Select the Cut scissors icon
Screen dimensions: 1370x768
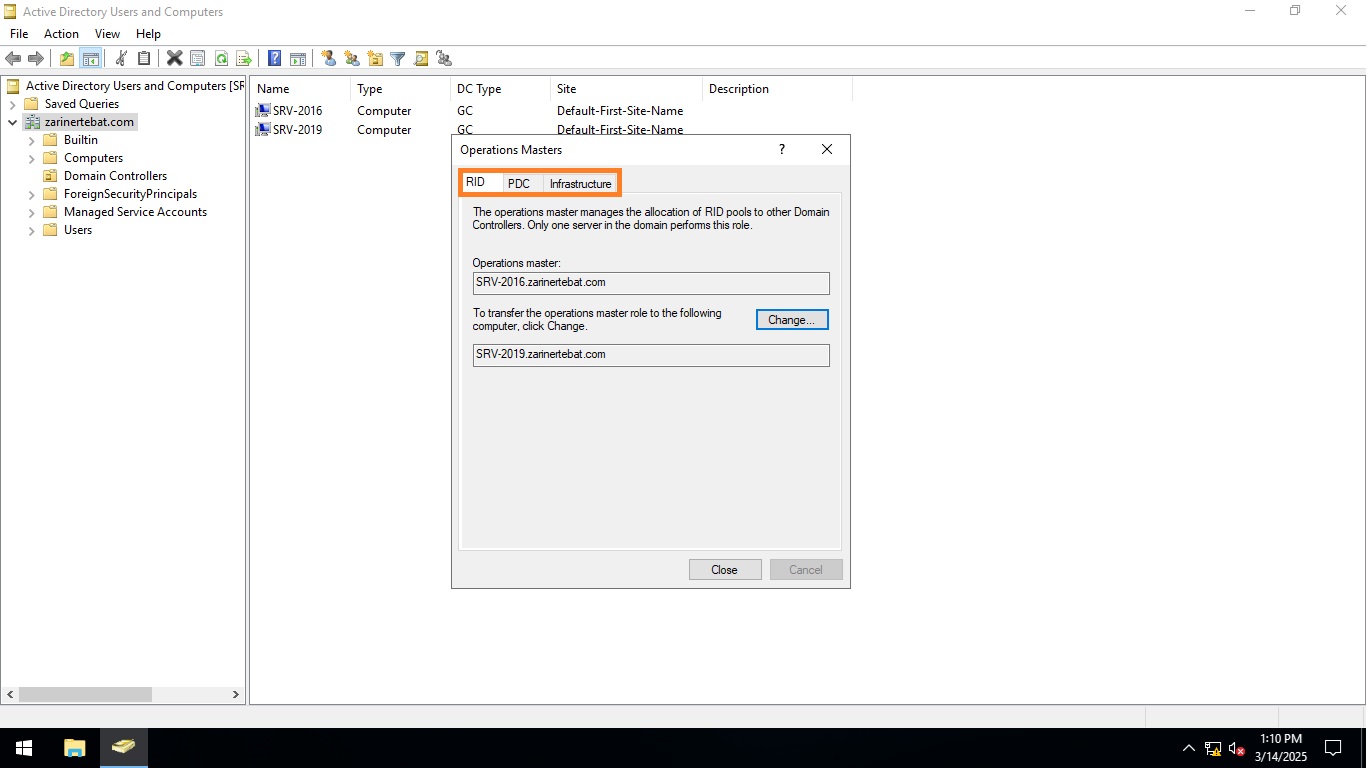coord(121,59)
